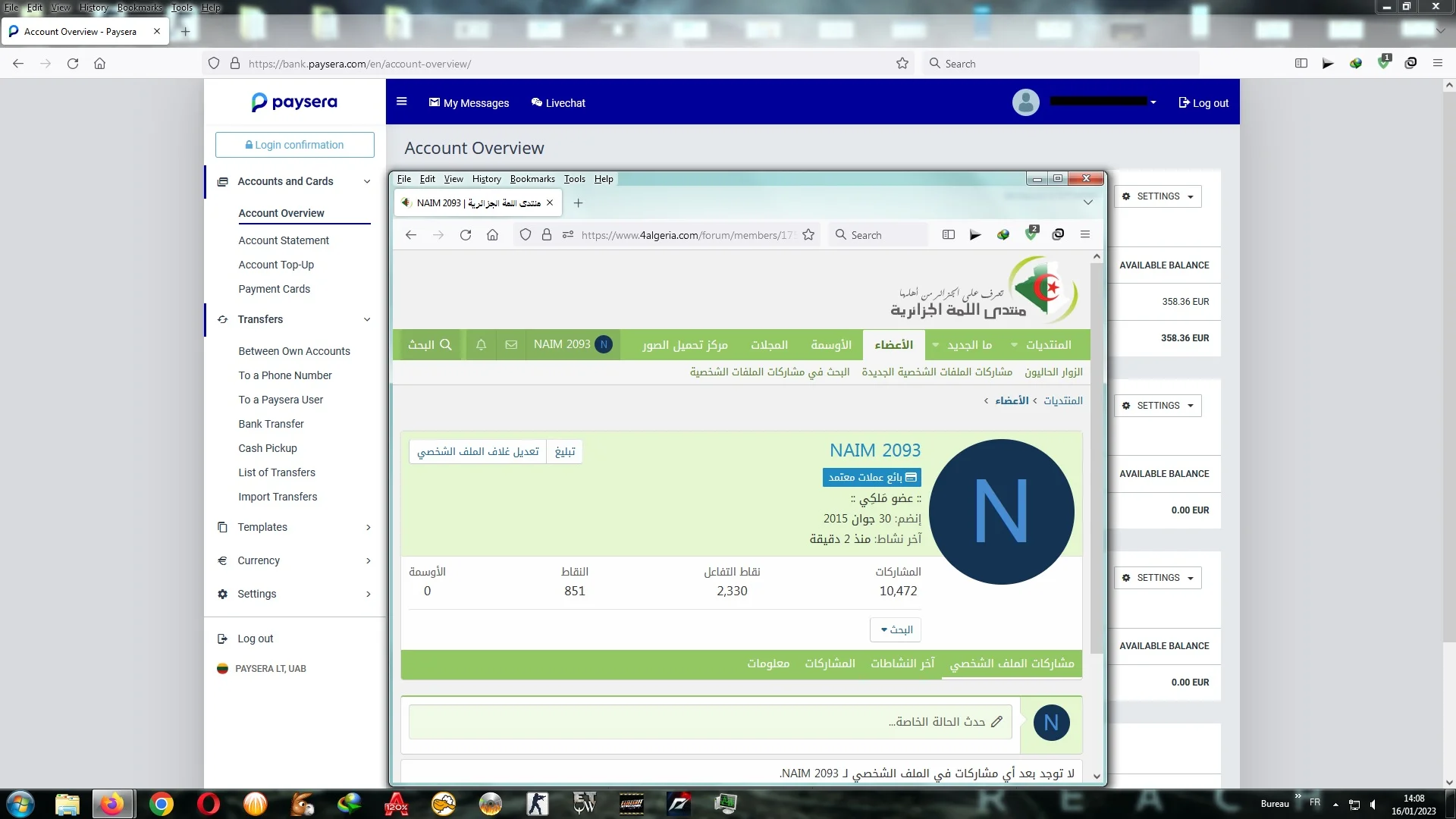Image resolution: width=1456 pixels, height=819 pixels.
Task: Open the Account Statement link
Action: coord(284,240)
